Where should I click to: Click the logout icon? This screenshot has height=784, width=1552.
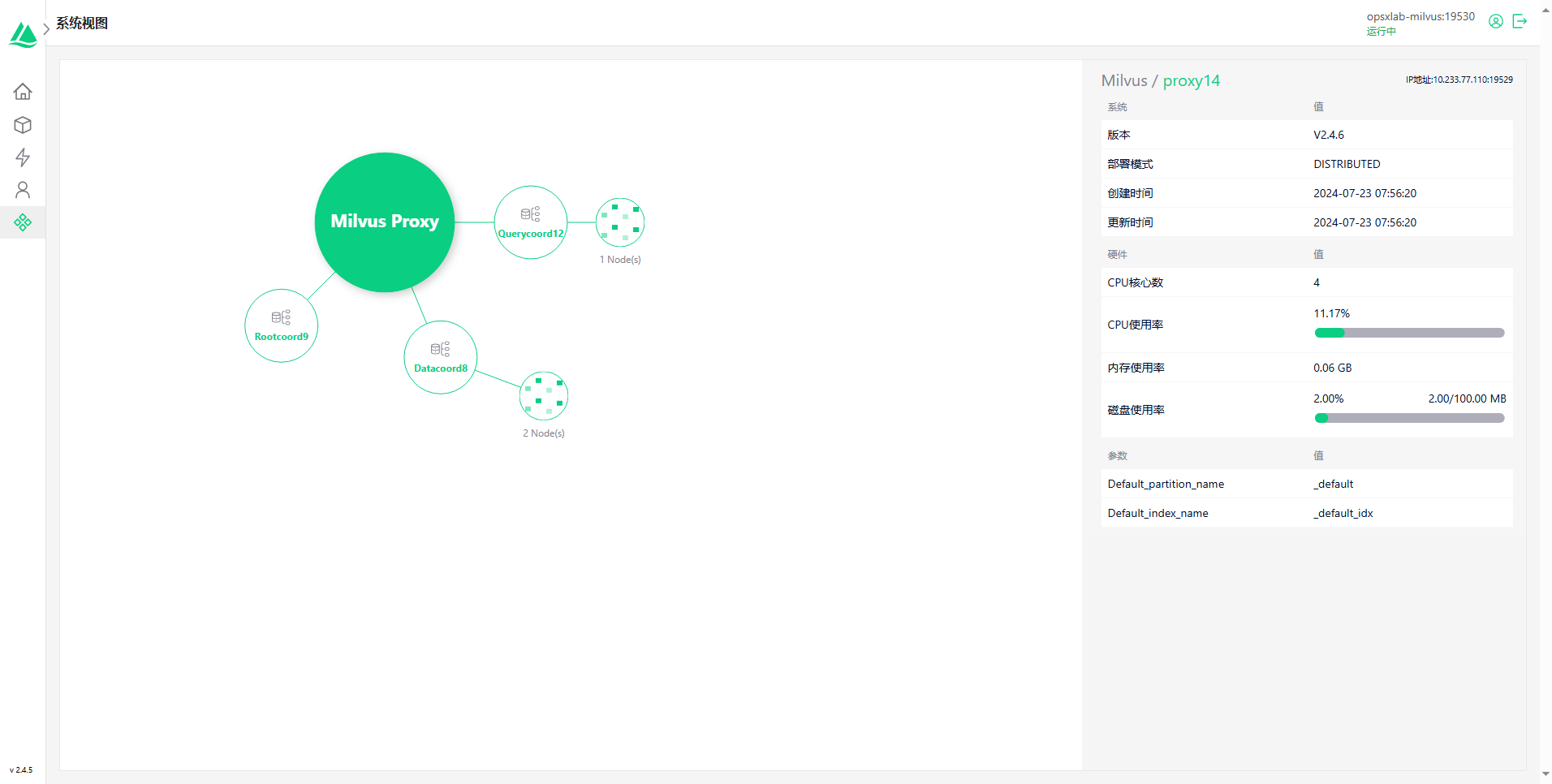point(1520,21)
